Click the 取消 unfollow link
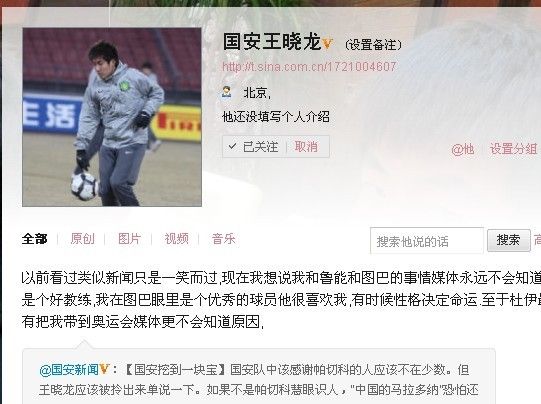This screenshot has height=404, width=541. coord(306,147)
